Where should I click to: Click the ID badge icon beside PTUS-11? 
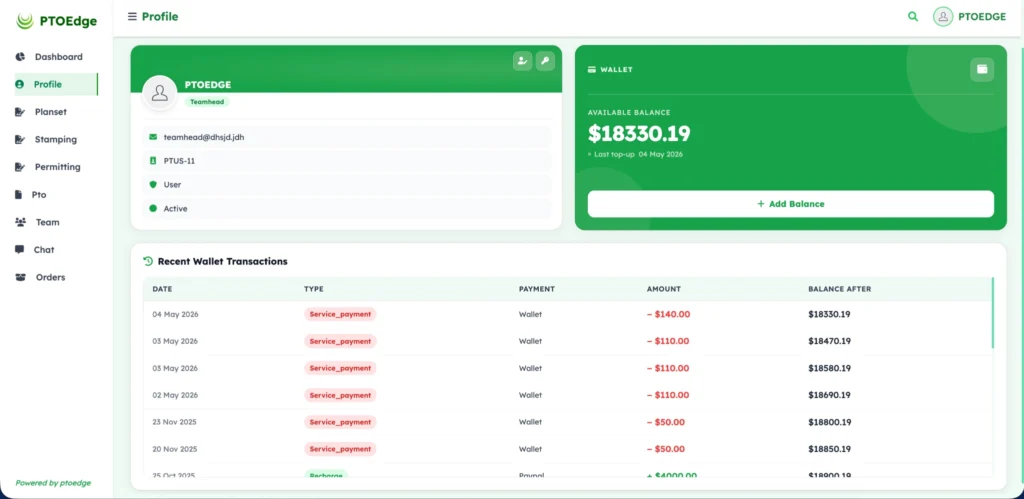coord(153,161)
